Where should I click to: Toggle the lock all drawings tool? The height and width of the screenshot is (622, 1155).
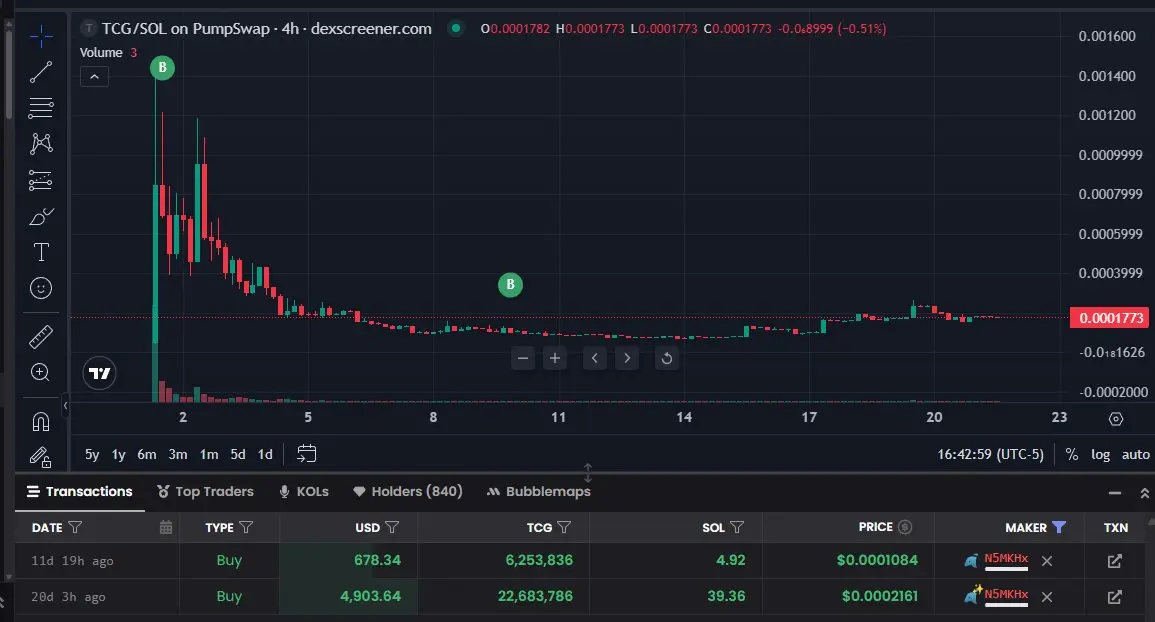click(x=41, y=458)
